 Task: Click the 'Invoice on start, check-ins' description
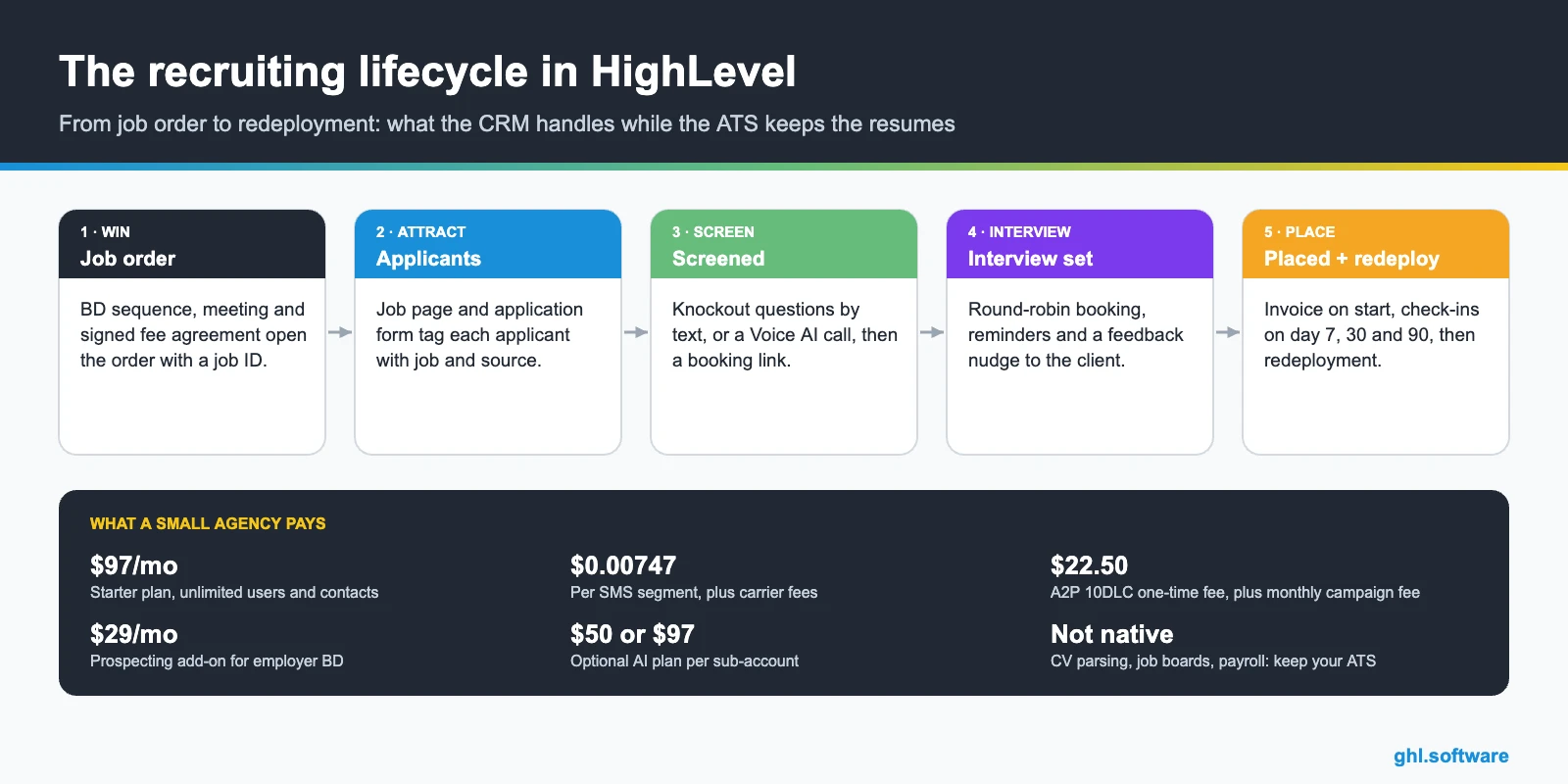coord(1372,334)
